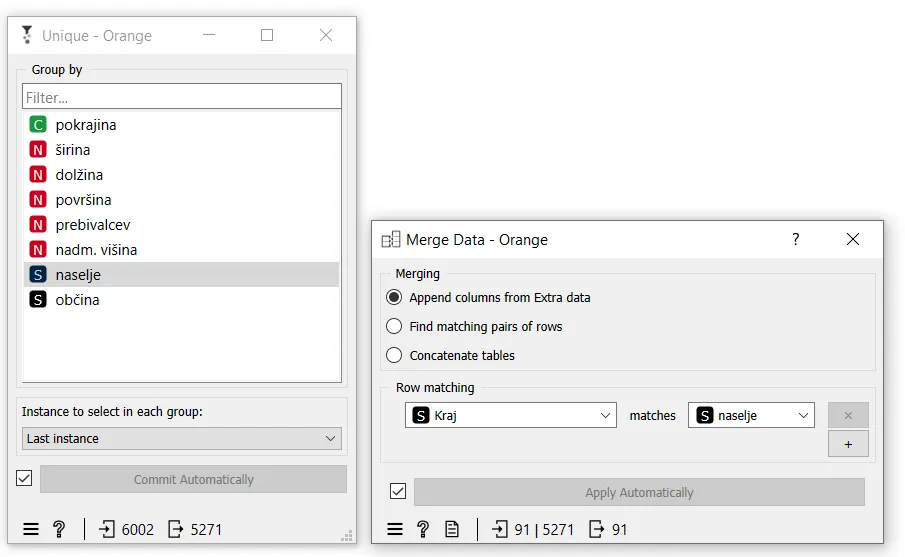Screen dimensions: 905x557
Task: Select the highlighted naselje variable row
Action: tap(181, 275)
